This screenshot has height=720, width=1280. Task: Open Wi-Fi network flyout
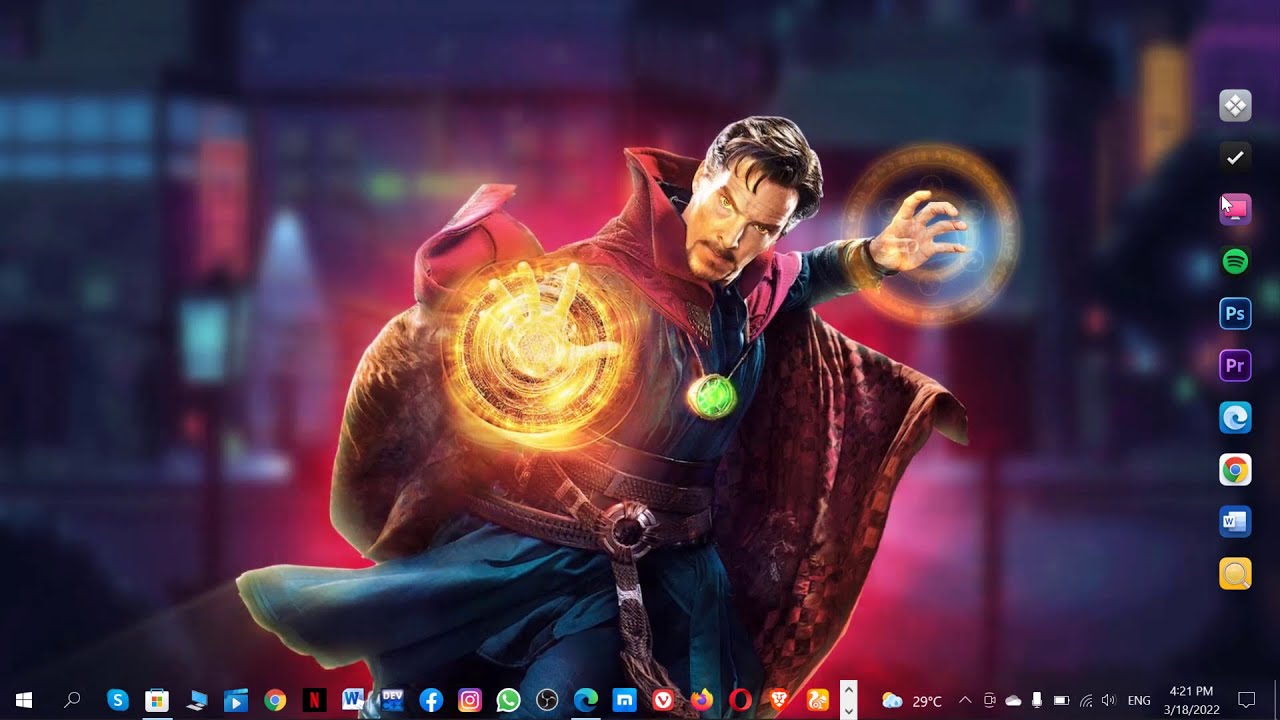[x=1086, y=700]
